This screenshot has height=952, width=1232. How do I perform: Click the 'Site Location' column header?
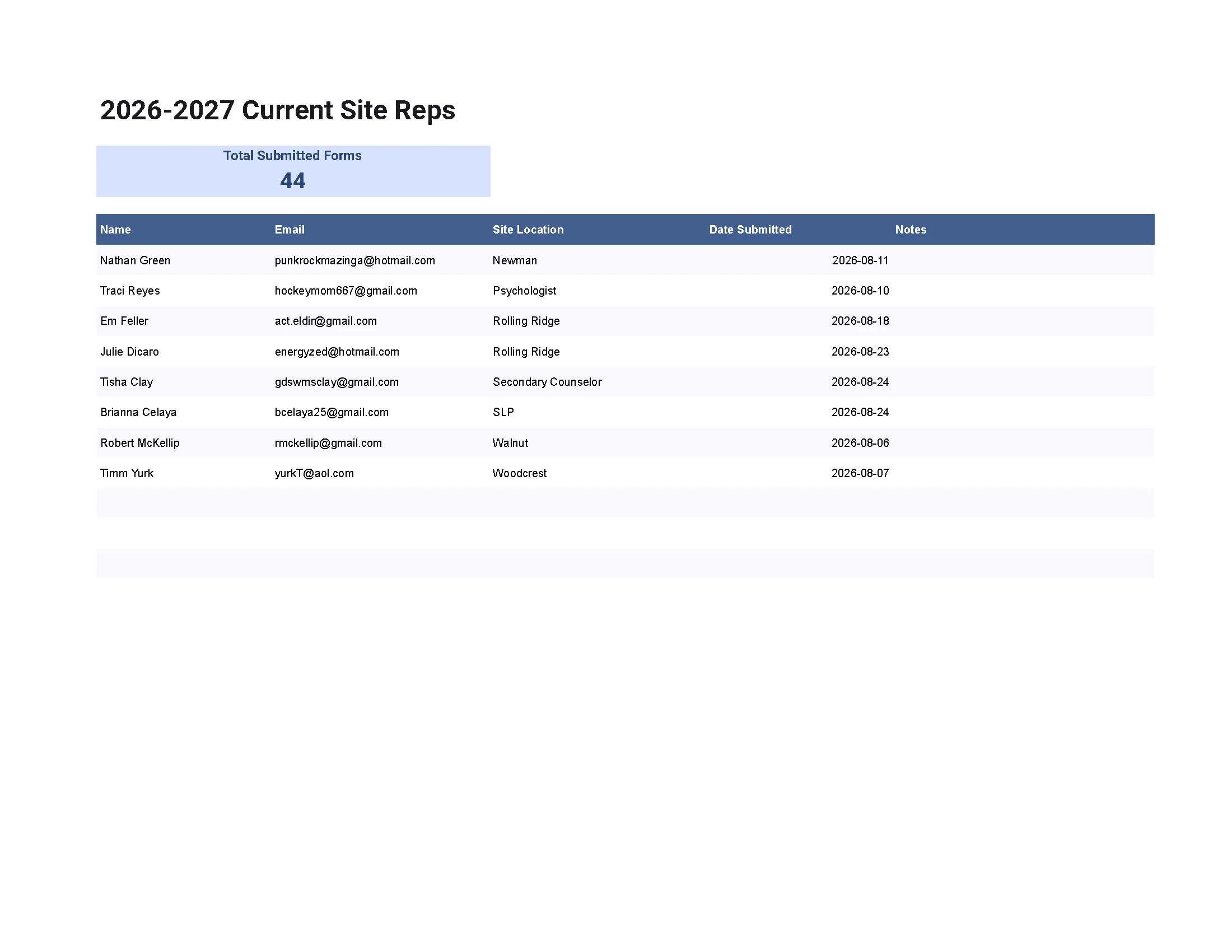[x=528, y=230]
